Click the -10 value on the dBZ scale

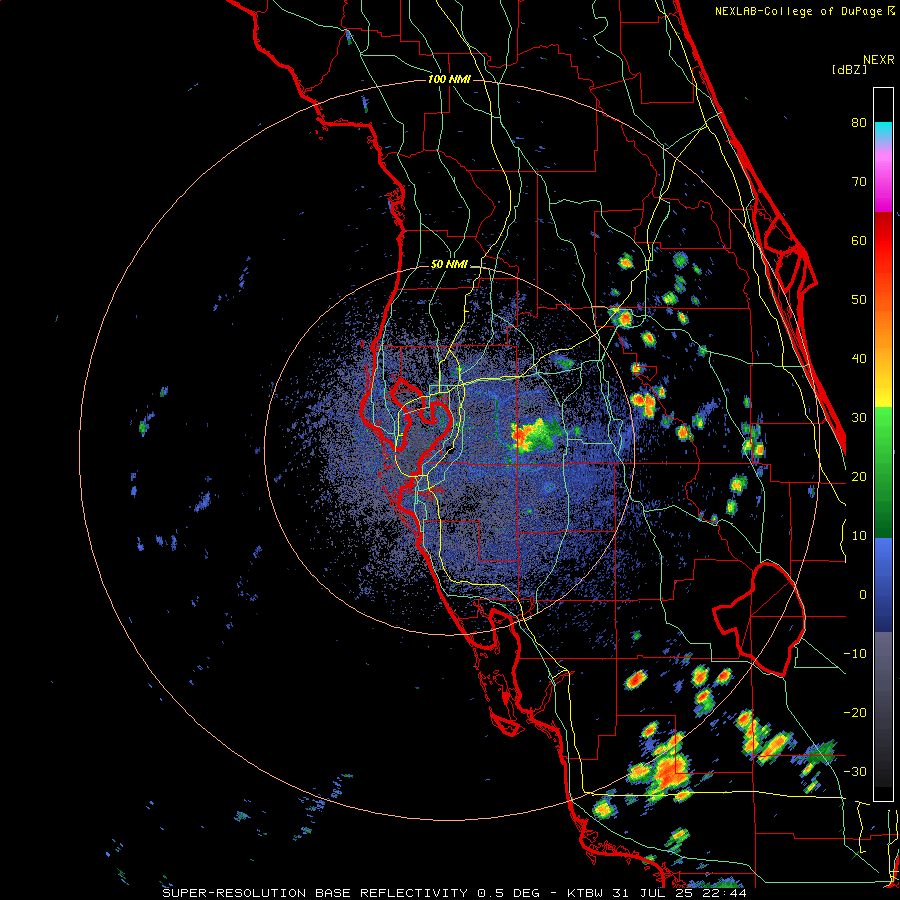(855, 654)
